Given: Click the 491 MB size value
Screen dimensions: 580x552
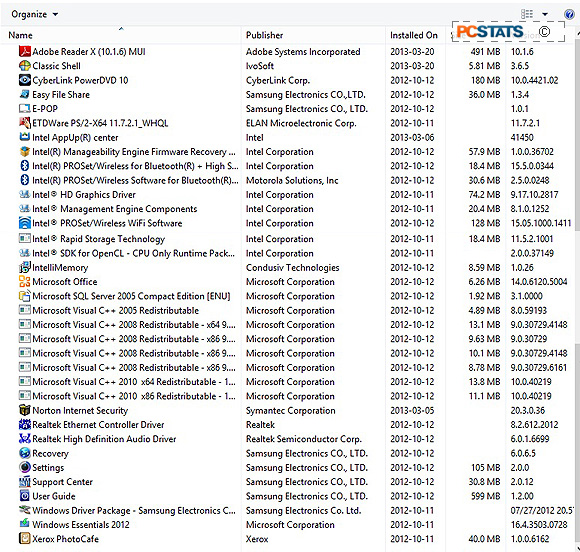Looking at the screenshot, I should pyautogui.click(x=485, y=51).
